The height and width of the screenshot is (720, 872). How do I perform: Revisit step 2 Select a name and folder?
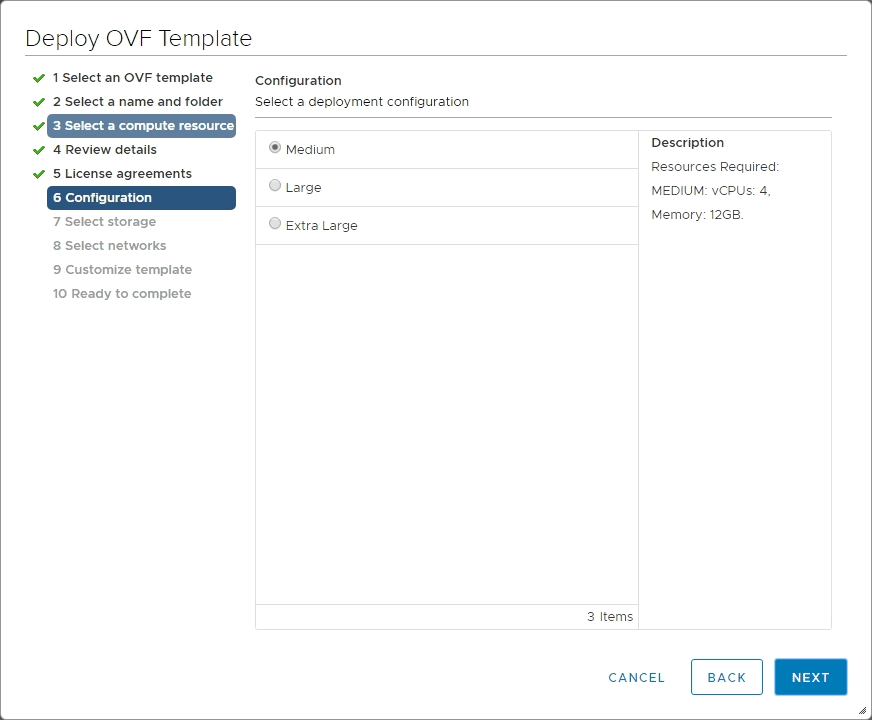[139, 101]
